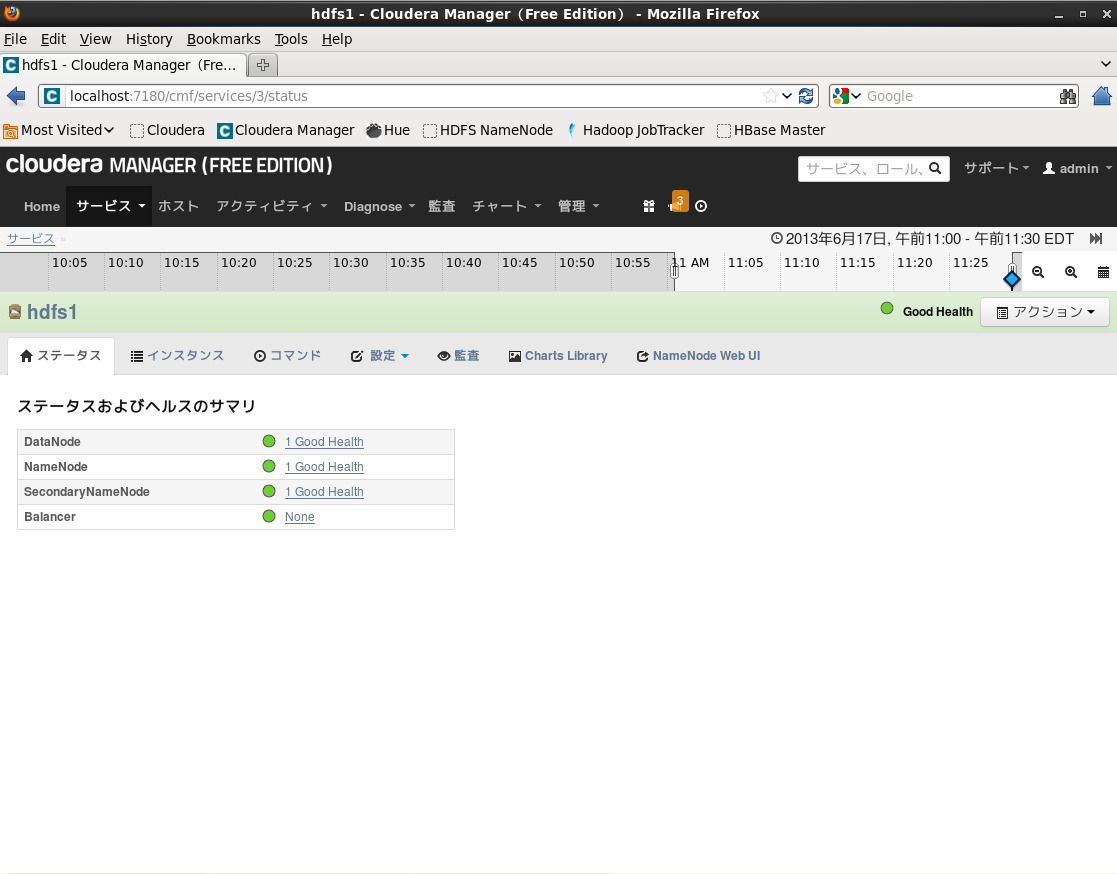
Task: Click the NameNode 1 Good Health link
Action: (324, 467)
